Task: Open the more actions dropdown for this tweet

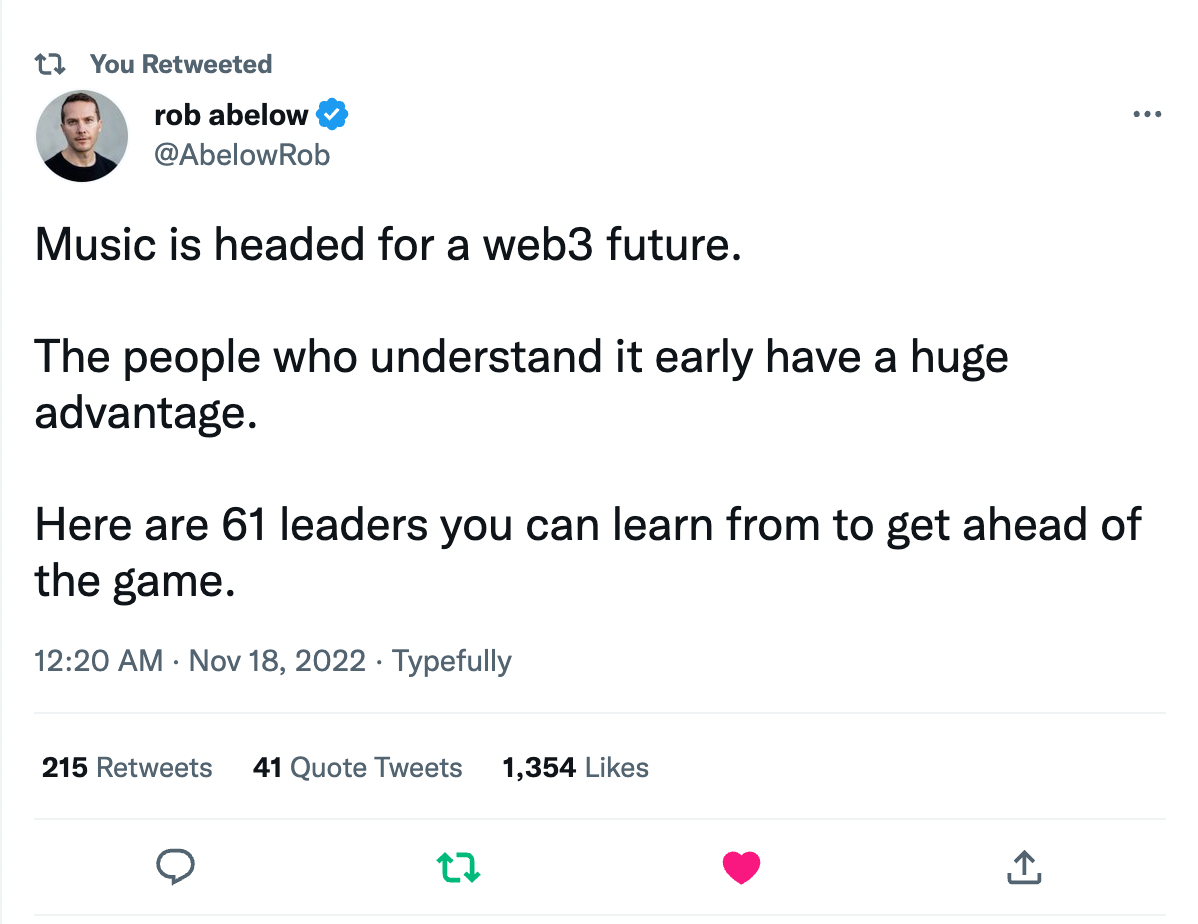Action: pyautogui.click(x=1145, y=113)
